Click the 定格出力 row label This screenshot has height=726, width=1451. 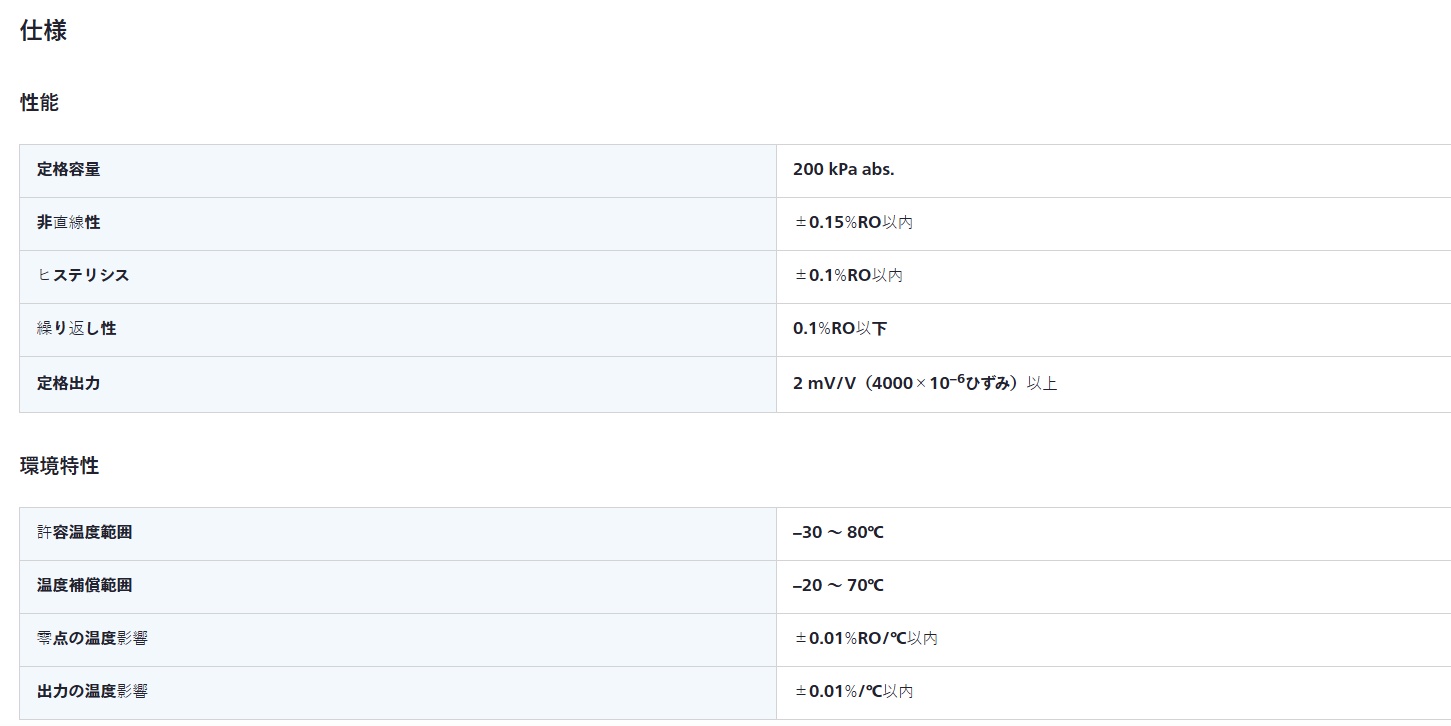coord(69,383)
